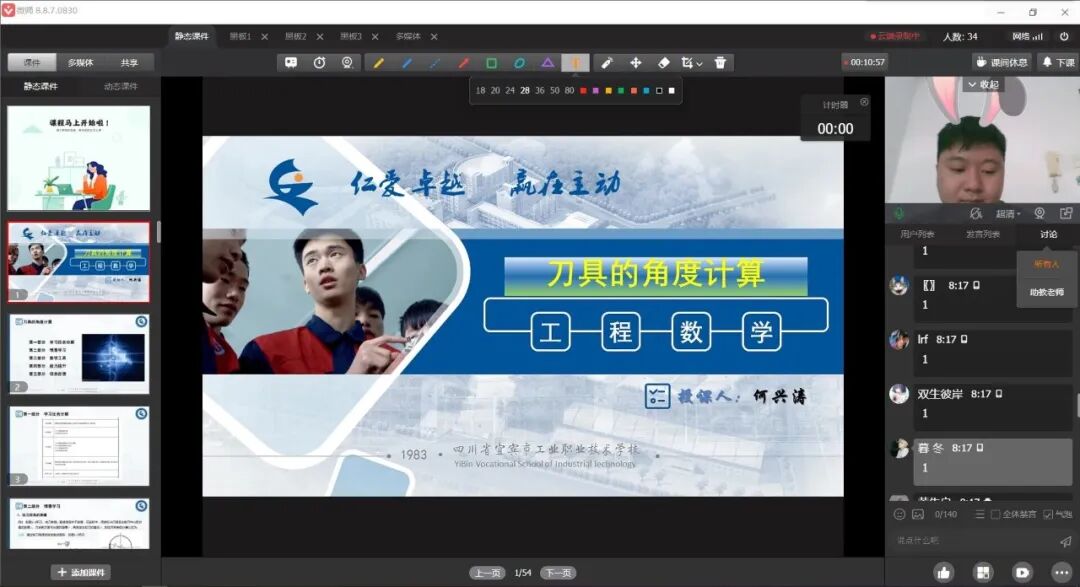Image resolution: width=1080 pixels, height=587 pixels.
Task: Pick the red color swatch
Action: point(583,90)
